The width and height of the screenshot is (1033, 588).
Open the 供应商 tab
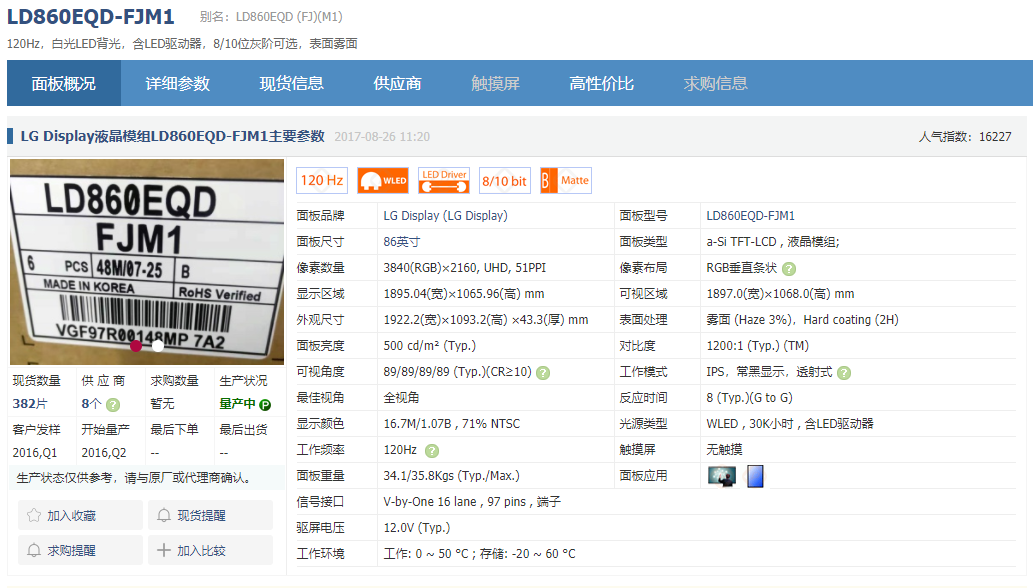(x=398, y=84)
